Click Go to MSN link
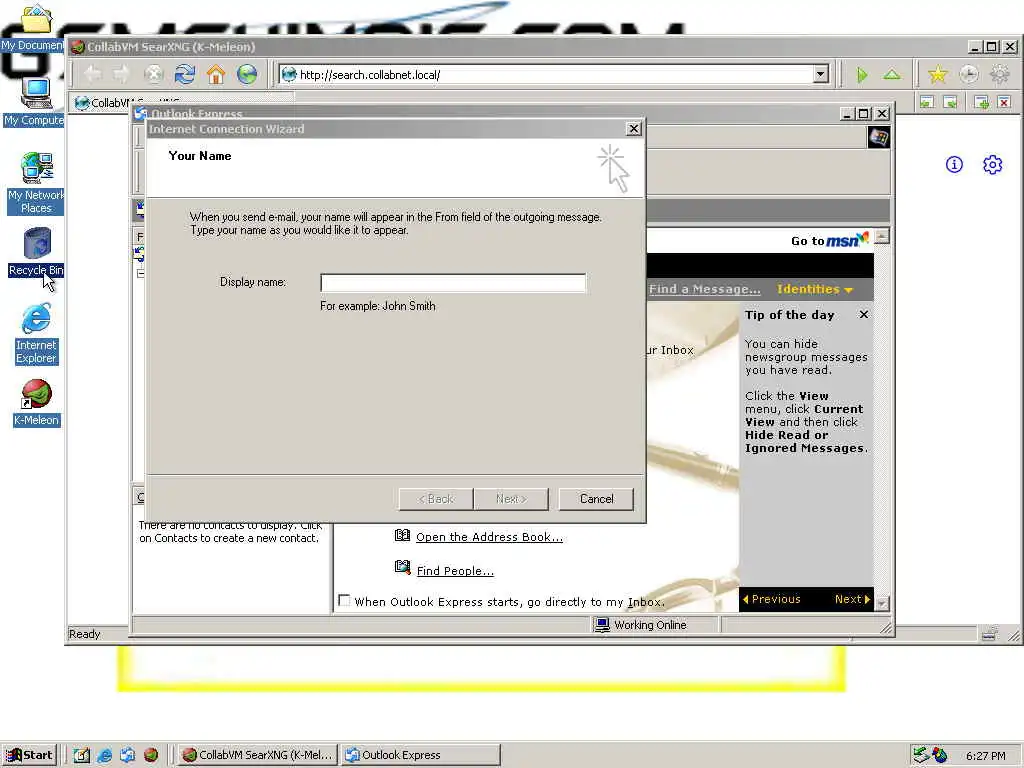 [x=829, y=240]
